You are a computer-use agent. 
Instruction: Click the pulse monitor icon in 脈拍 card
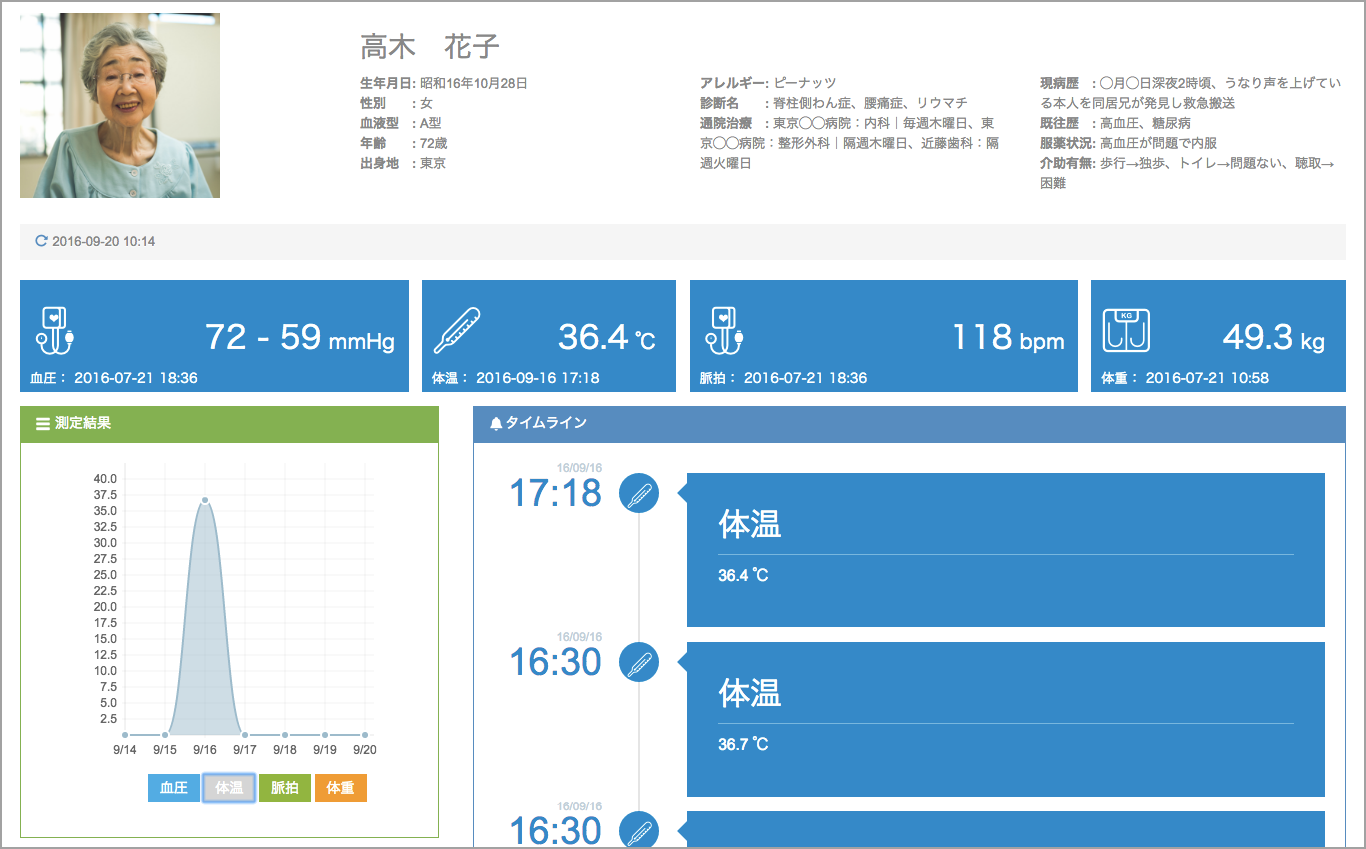point(725,330)
